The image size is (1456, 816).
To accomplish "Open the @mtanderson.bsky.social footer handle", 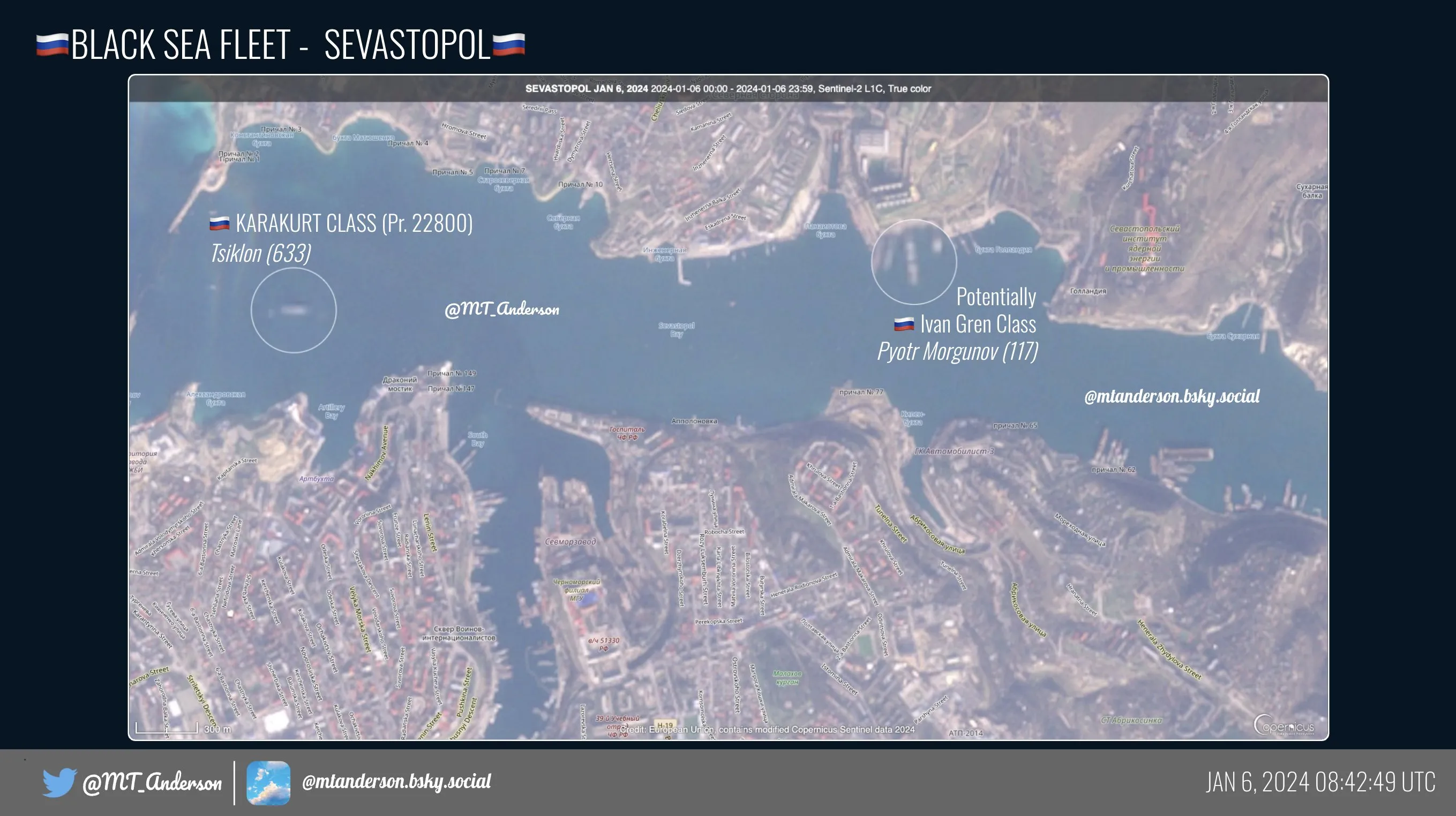I will [396, 782].
